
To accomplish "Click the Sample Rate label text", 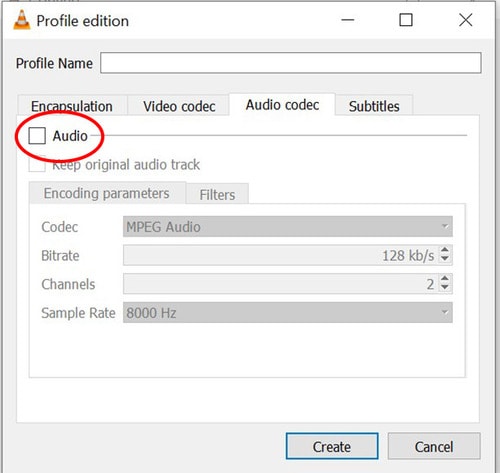I will coord(78,313).
